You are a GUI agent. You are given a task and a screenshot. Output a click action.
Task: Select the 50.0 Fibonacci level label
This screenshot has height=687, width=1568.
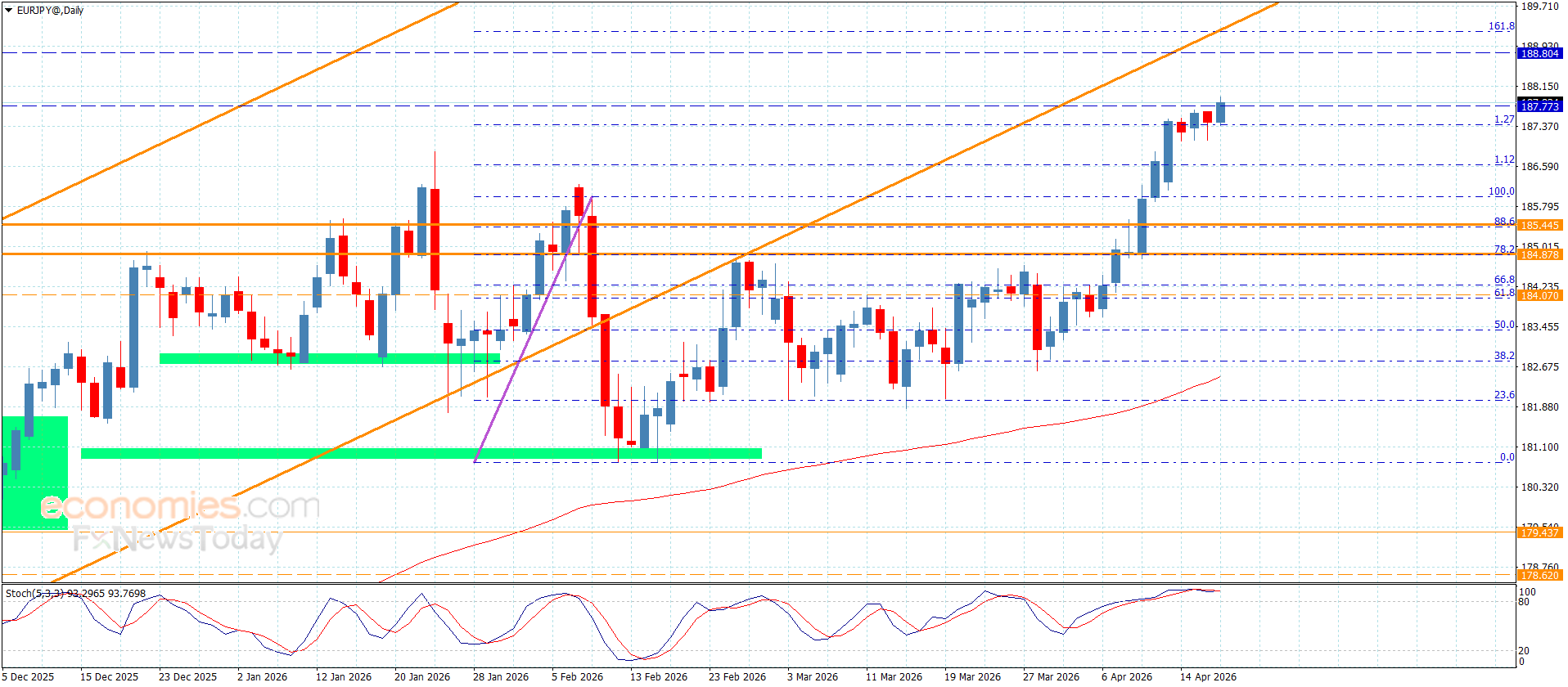tap(1504, 325)
